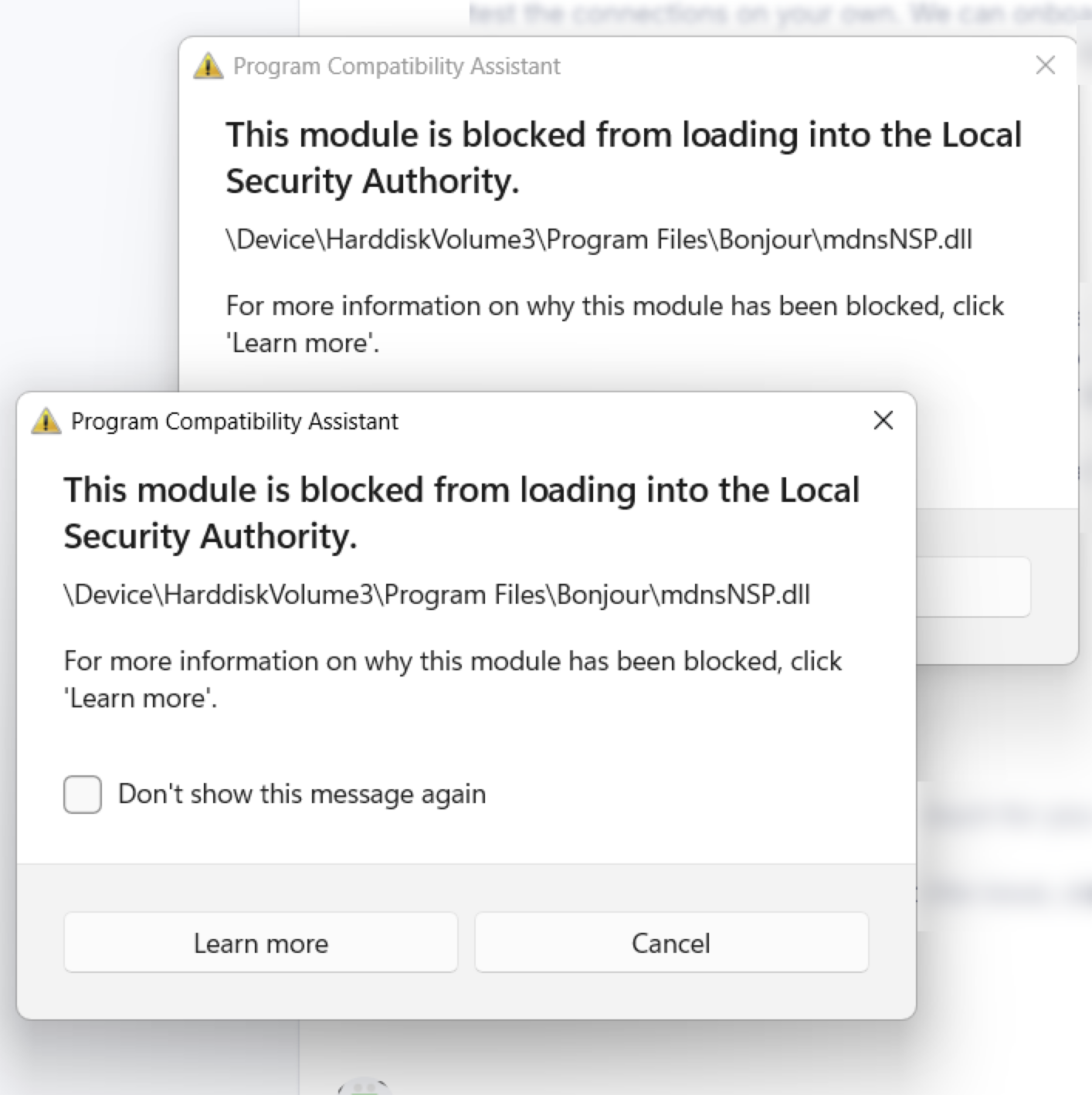Image resolution: width=1092 pixels, height=1095 pixels.
Task: Close the front Program Compatibility Assistant dialog
Action: point(883,421)
